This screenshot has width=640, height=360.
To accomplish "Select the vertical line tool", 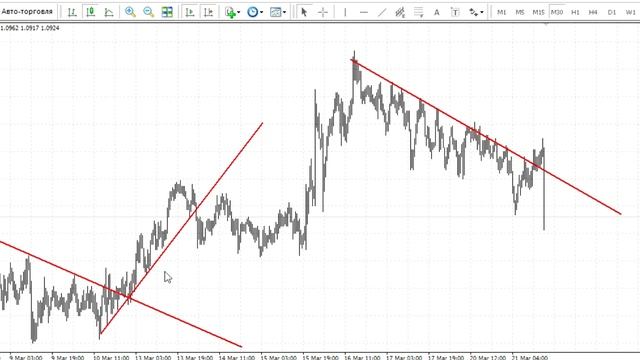I will point(345,12).
